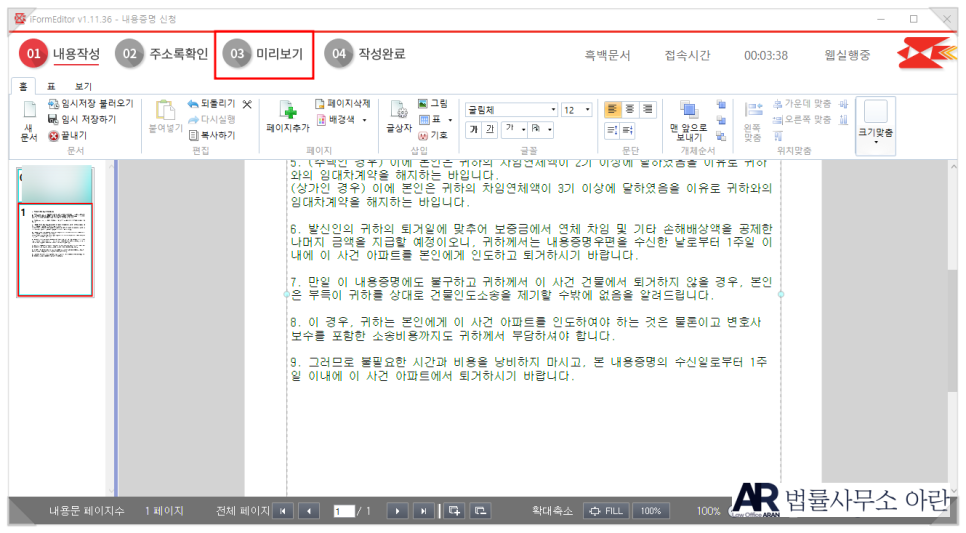Click the FILL zoom button

pos(606,511)
